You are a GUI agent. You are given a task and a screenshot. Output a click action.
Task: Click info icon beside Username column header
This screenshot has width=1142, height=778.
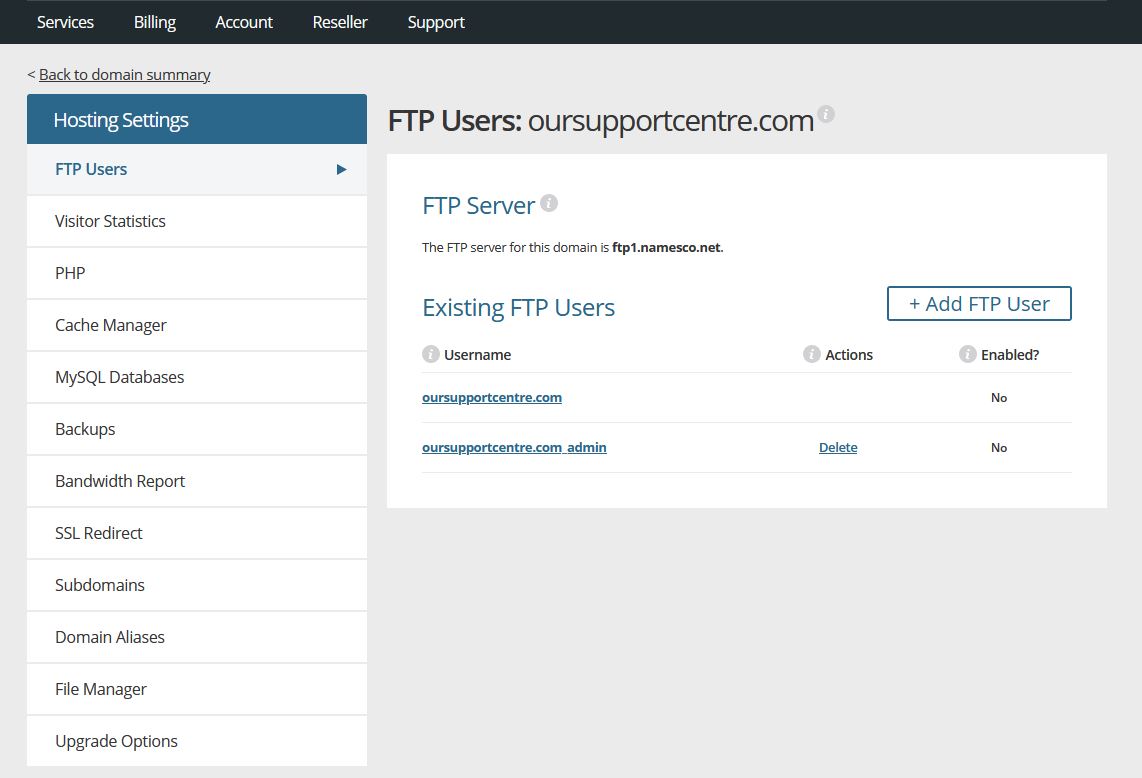(x=431, y=354)
